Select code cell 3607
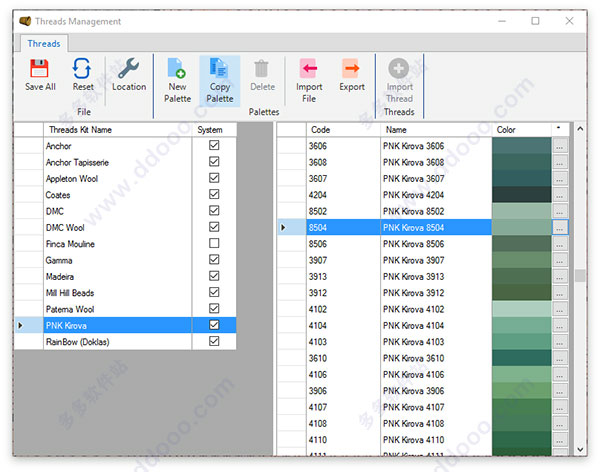 (x=343, y=179)
